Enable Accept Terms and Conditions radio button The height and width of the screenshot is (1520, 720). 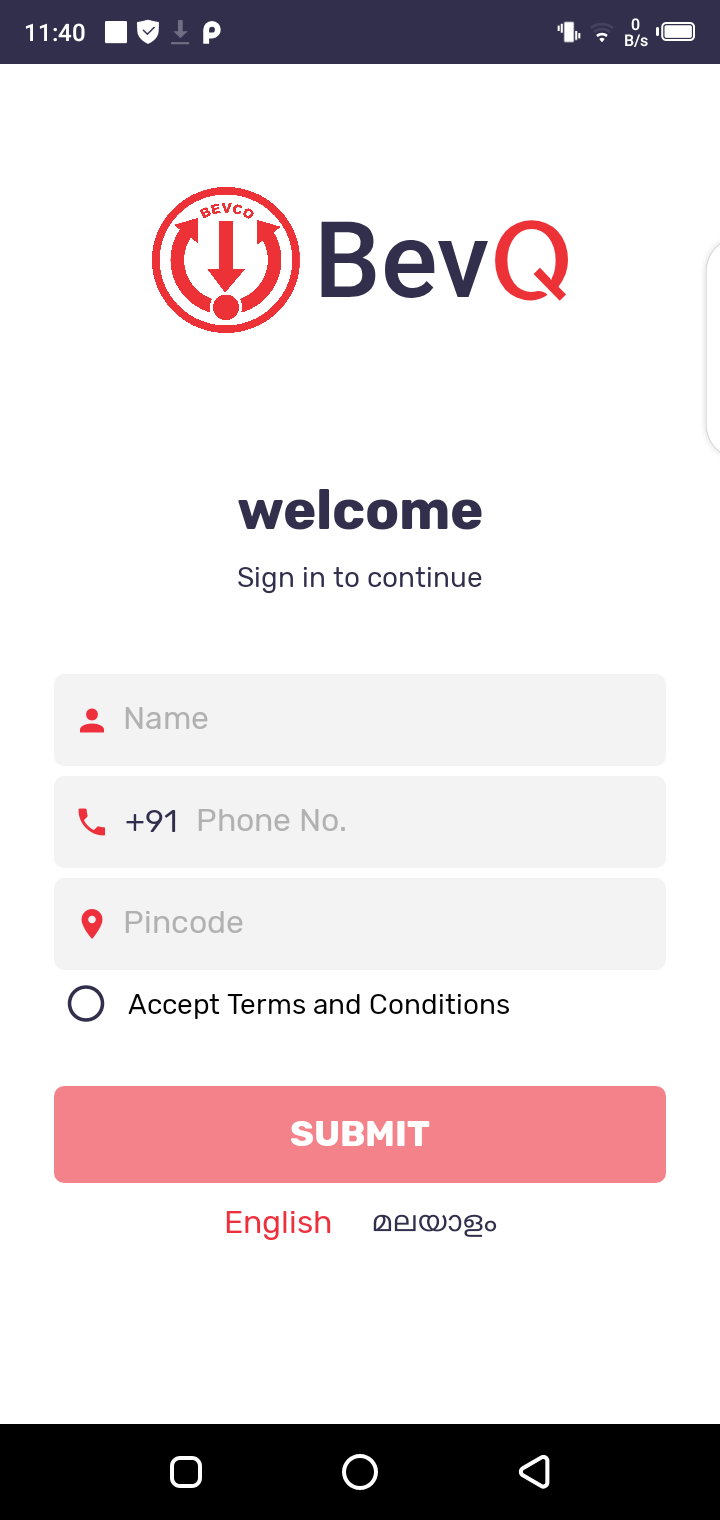(86, 1004)
